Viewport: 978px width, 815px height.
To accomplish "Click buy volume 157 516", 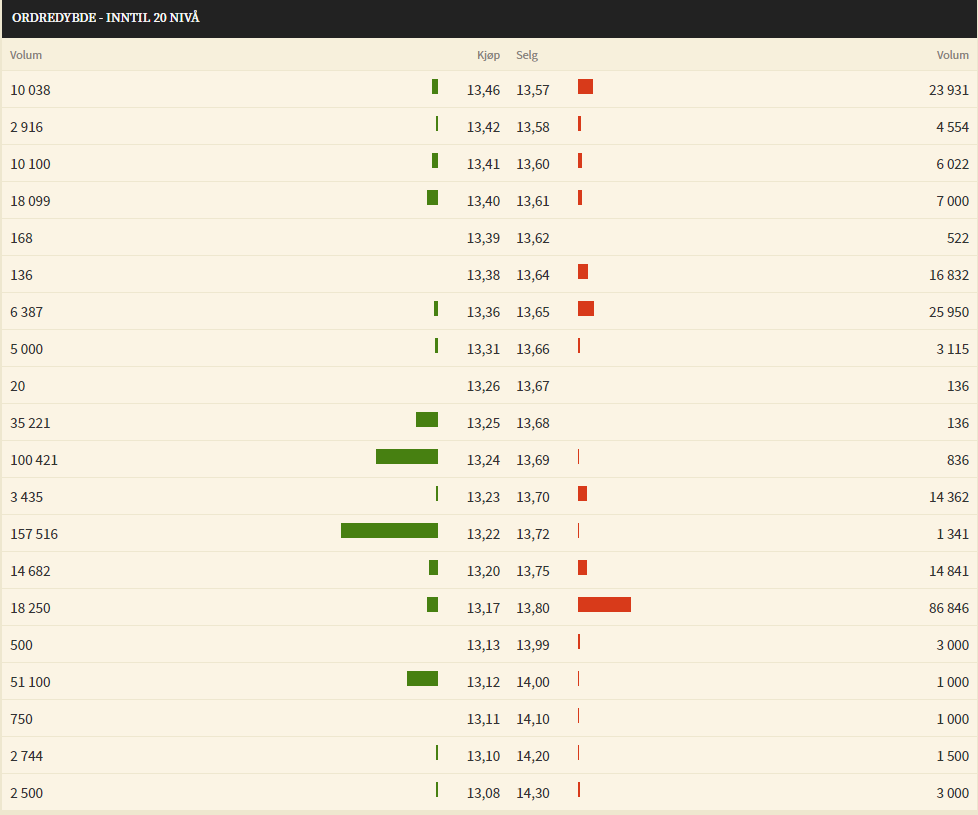I will (34, 534).
